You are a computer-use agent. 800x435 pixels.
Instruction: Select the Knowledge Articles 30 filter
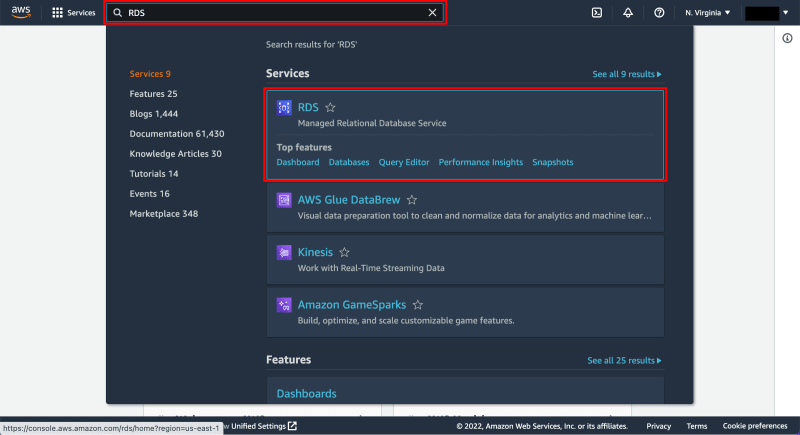pos(176,153)
